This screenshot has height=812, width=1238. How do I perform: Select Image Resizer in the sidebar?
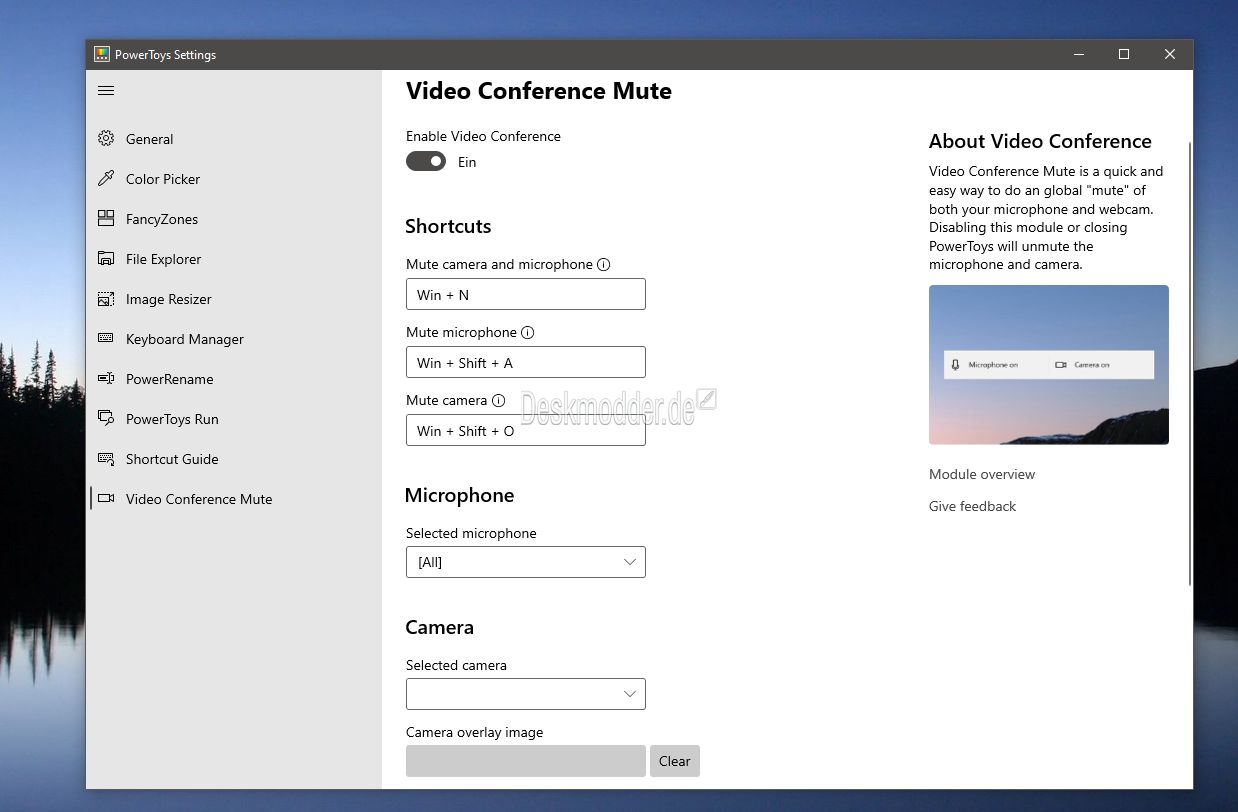[x=234, y=299]
